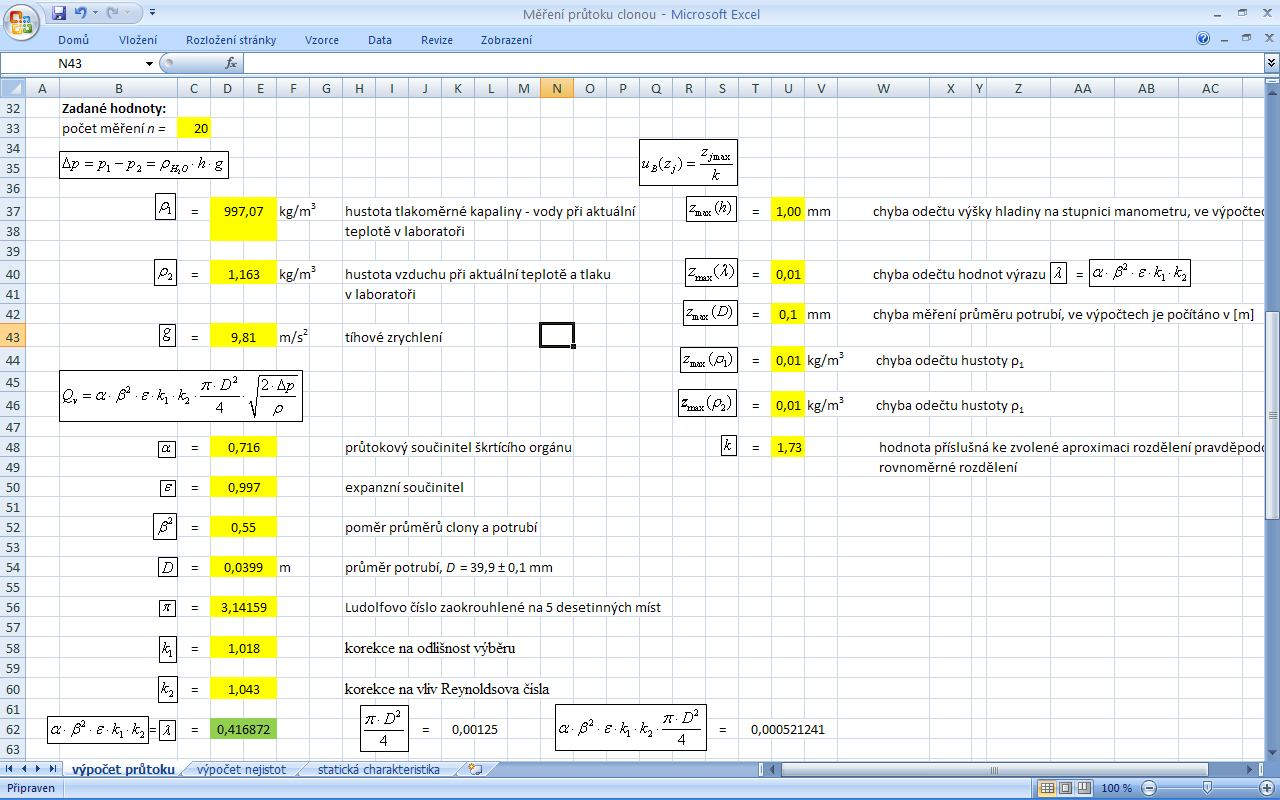This screenshot has width=1280, height=800.
Task: Save the workbook with the floppy icon
Action: click(59, 13)
